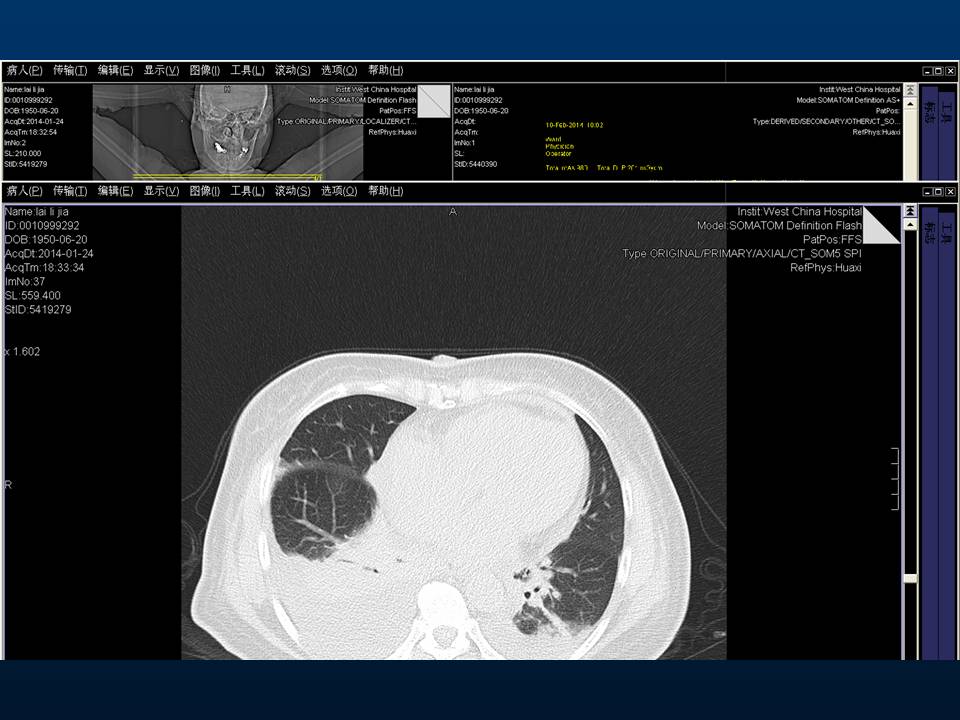Open 显示(V) menu in lower menu bar
960x720 pixels.
(161, 190)
